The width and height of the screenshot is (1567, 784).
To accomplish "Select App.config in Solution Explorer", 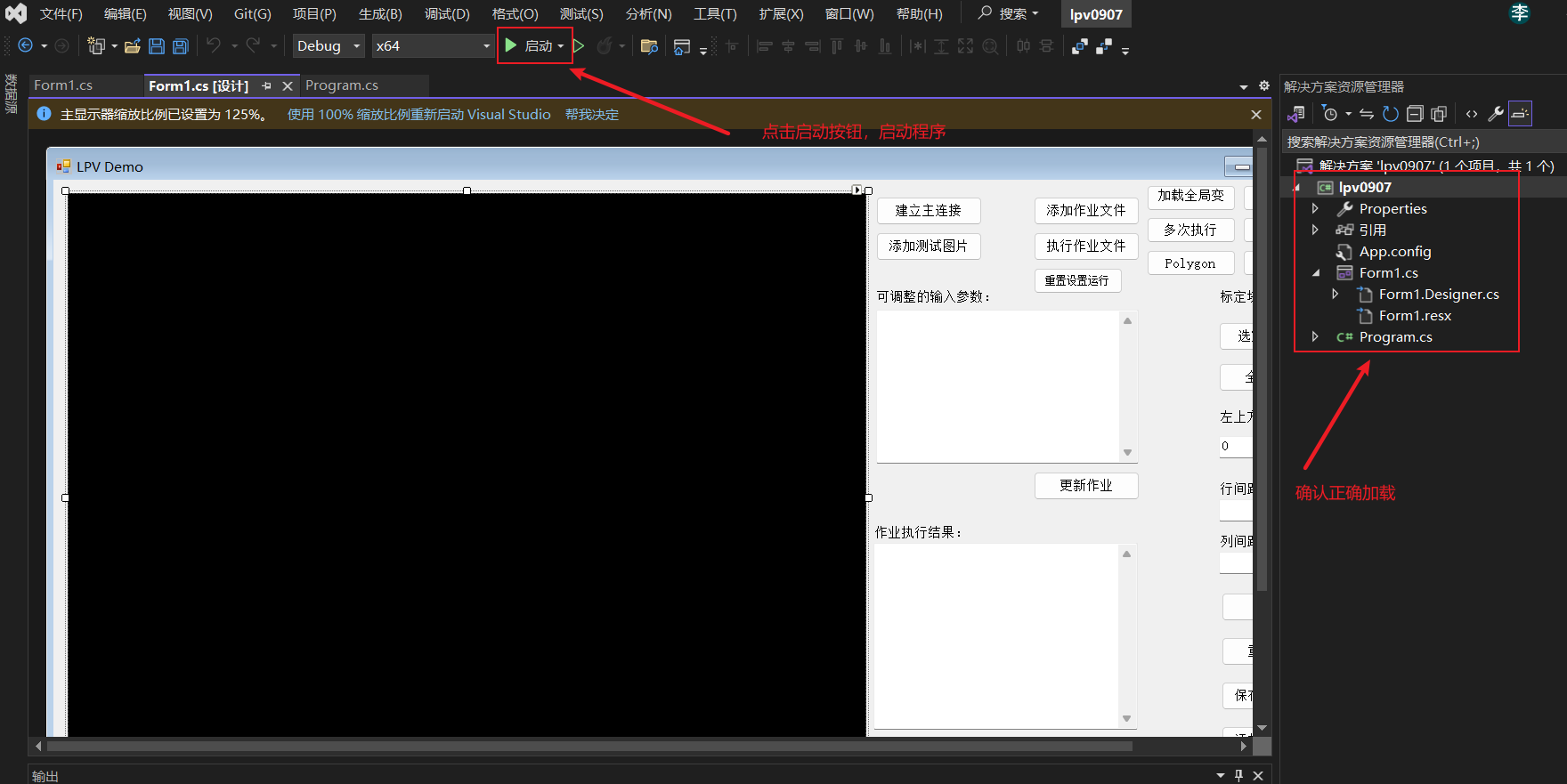I will (1394, 252).
